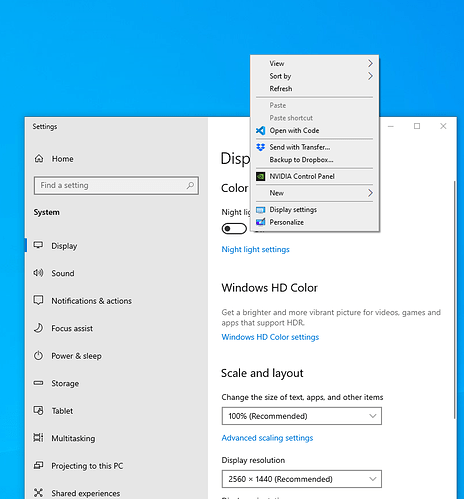The image size is (464, 499).
Task: Click the Home icon in Settings sidebar
Action: 39,159
